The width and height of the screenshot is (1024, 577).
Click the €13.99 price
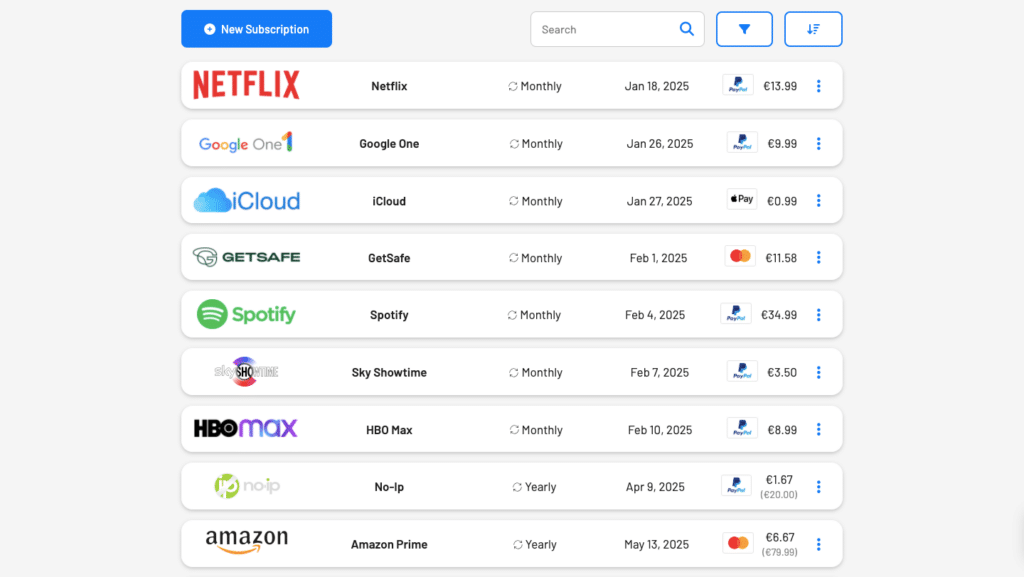point(780,86)
